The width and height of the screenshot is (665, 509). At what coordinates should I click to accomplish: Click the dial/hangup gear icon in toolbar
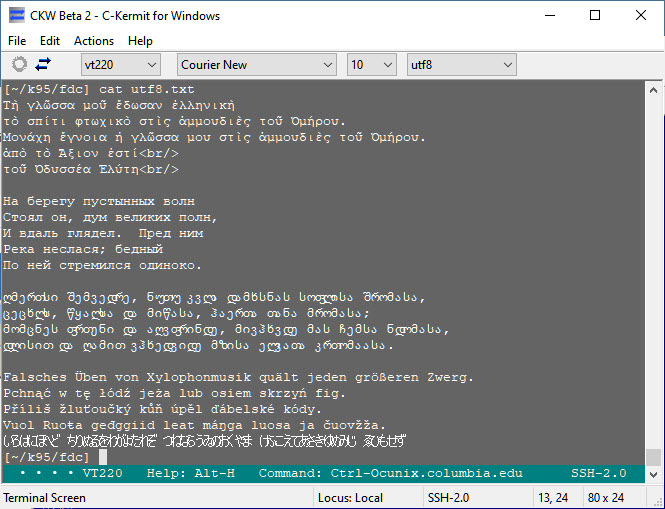click(x=18, y=65)
